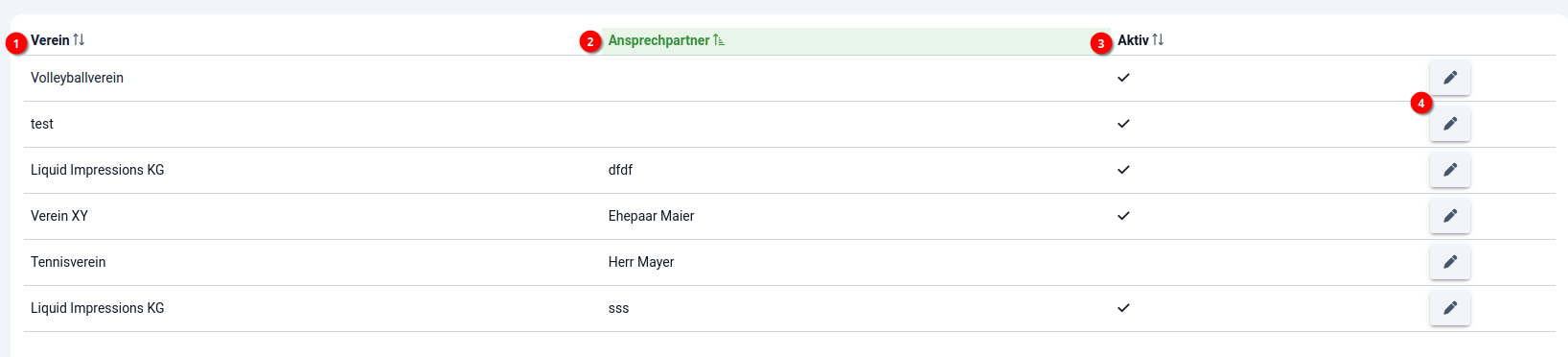
Task: Sort table by Verein column header
Action: (x=50, y=40)
